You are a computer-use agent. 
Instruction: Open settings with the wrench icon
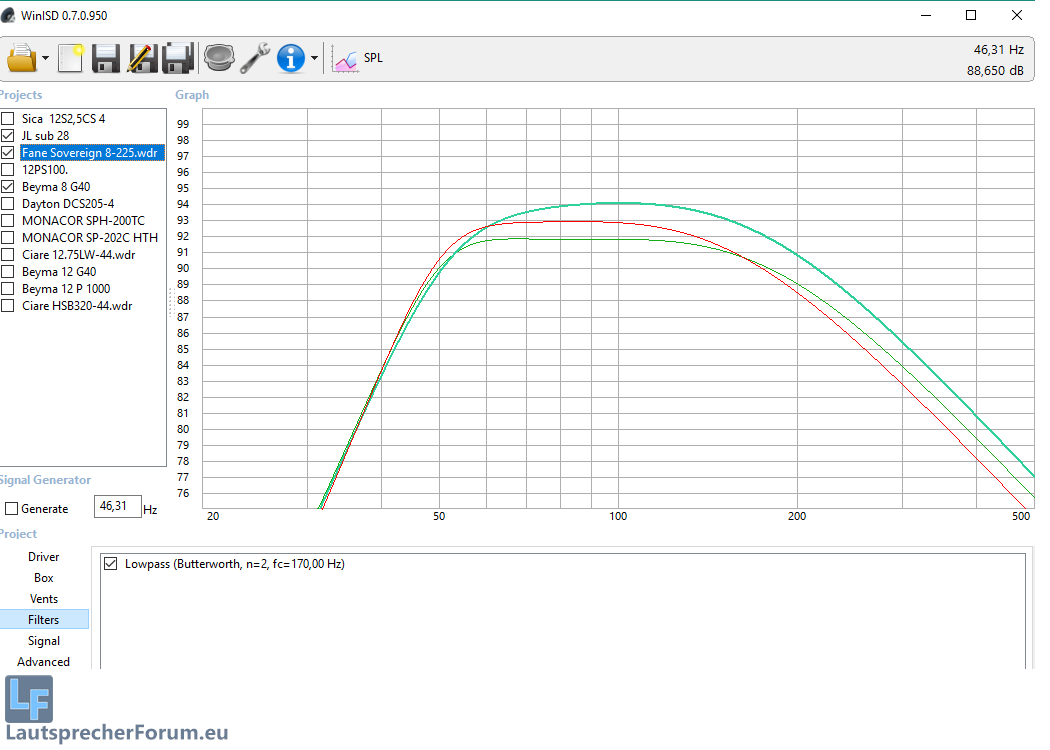point(254,58)
